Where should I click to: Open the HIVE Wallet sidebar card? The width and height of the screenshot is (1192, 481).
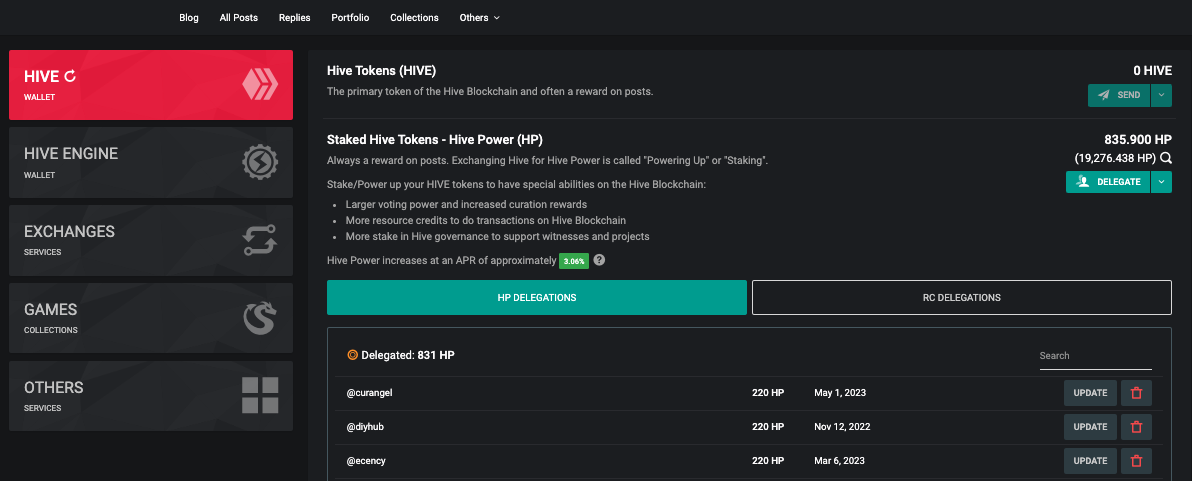point(151,85)
